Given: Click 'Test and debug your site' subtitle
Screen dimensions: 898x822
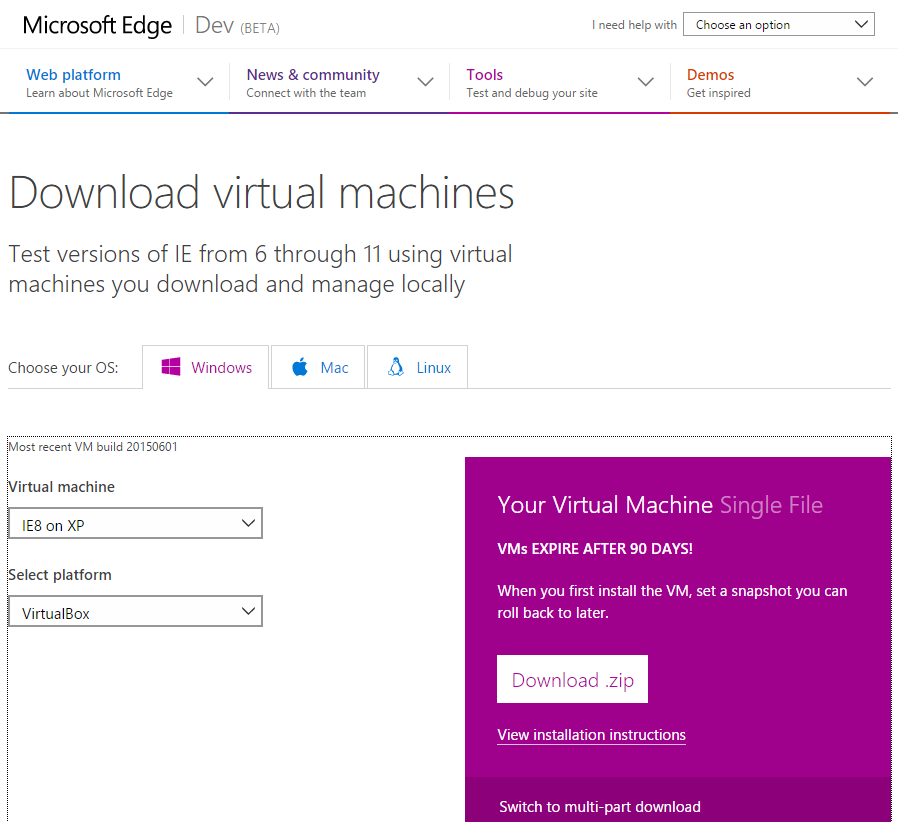Looking at the screenshot, I should pos(532,93).
